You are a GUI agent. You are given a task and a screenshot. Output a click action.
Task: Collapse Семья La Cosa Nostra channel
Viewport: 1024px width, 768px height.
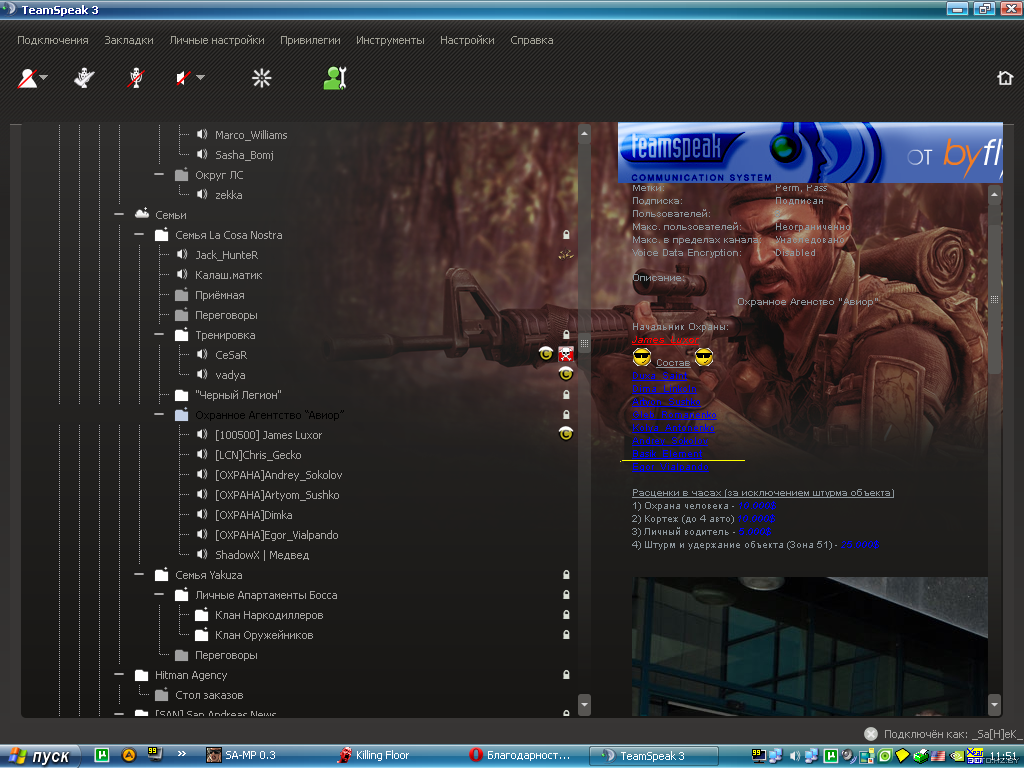click(139, 234)
